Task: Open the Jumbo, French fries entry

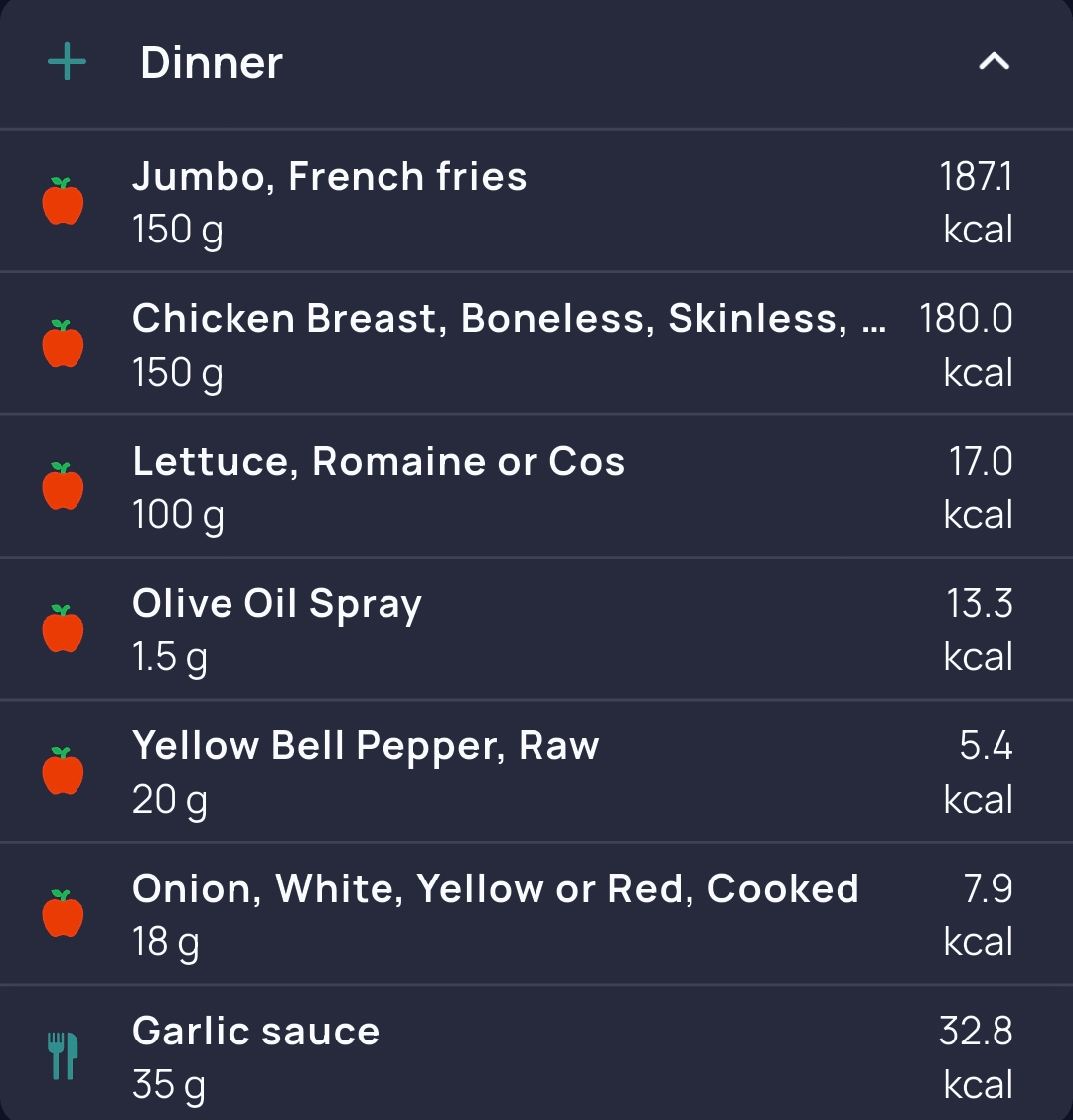Action: tap(536, 201)
